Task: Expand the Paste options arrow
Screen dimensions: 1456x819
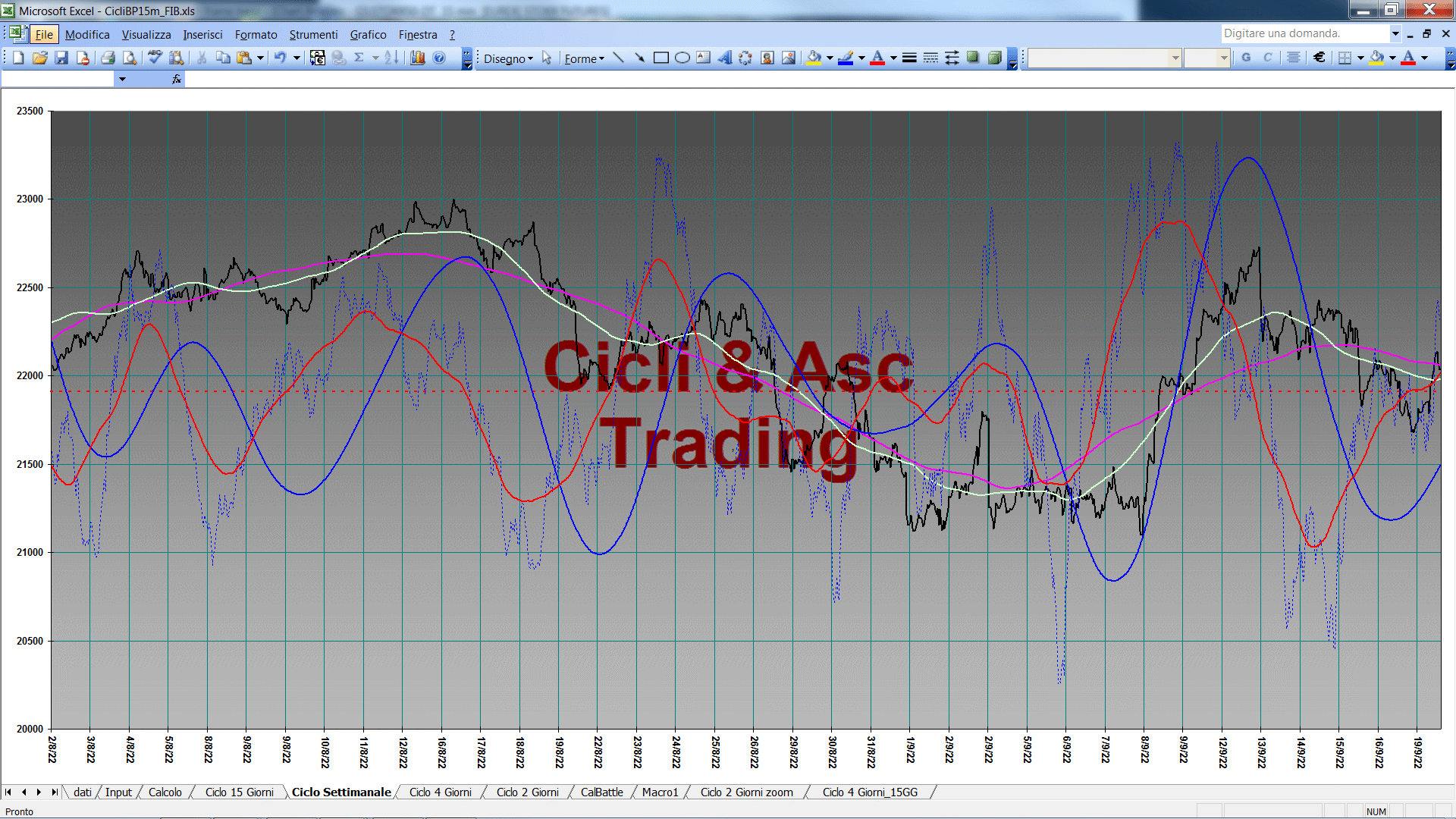Action: coord(260,58)
